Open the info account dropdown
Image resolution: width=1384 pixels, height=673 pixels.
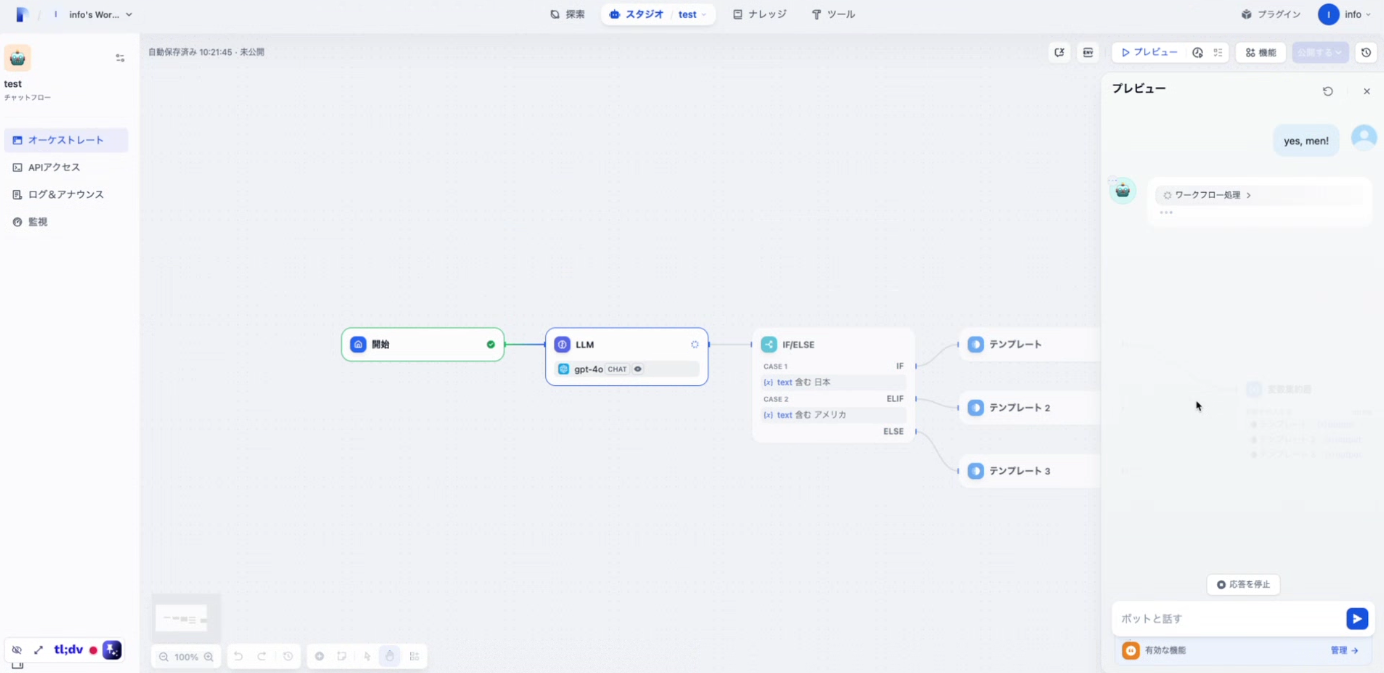1345,14
